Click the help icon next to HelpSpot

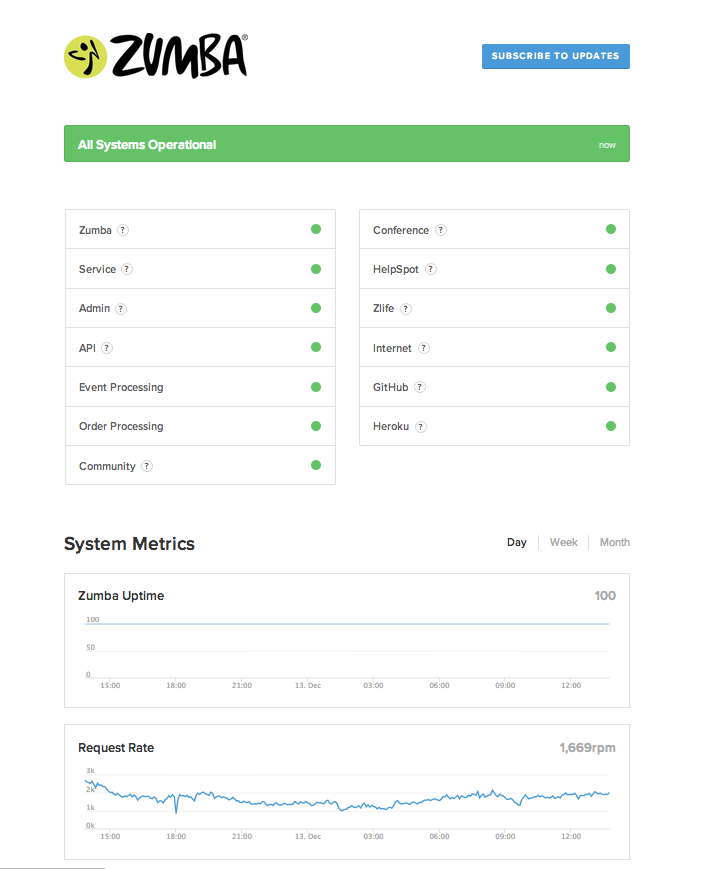coord(430,269)
